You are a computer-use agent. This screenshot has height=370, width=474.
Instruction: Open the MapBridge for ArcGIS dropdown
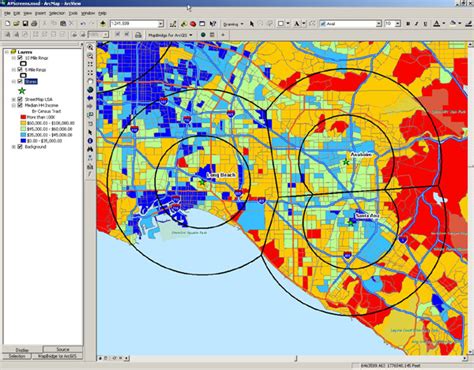click(170, 35)
